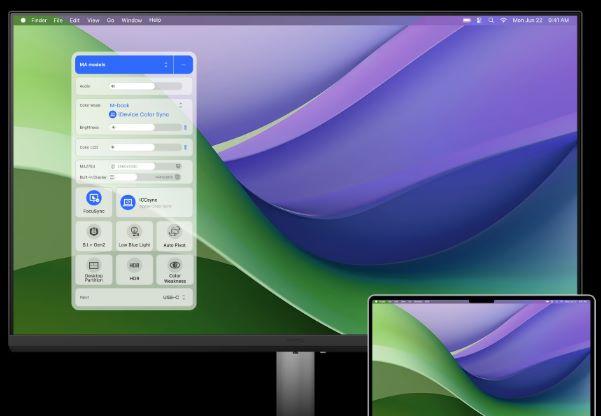
Task: Click the date and time in the menu bar
Action: click(540, 20)
